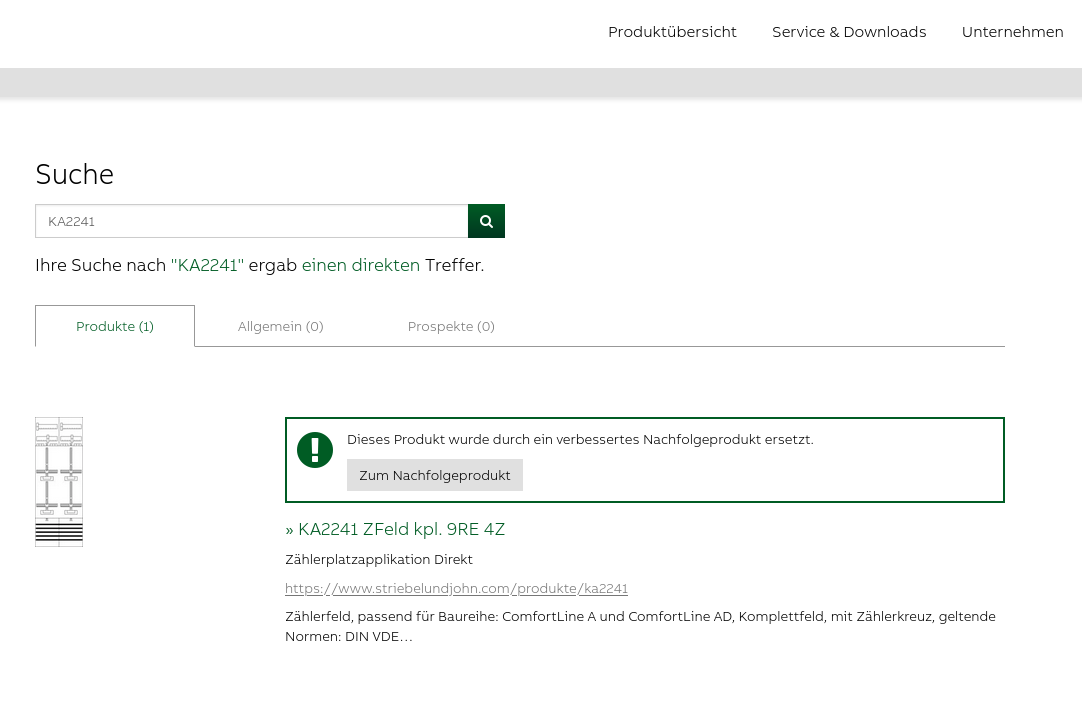Click the magnifier search button
This screenshot has height=704, width=1082.
[x=486, y=221]
